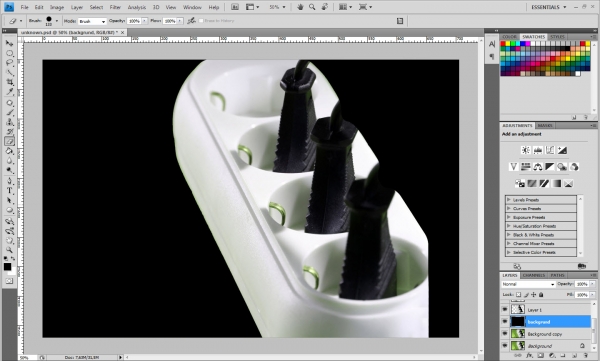600x361 pixels.
Task: Hide the Background copy layer
Action: coord(505,334)
